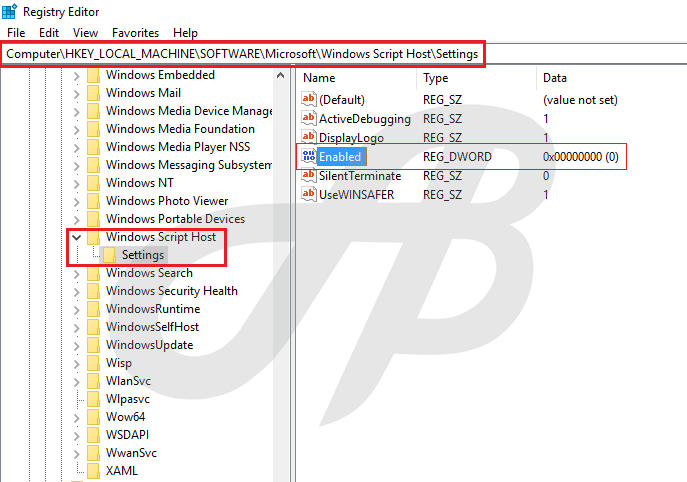Expand the Windows Search tree node
The height and width of the screenshot is (482, 687).
(x=77, y=273)
